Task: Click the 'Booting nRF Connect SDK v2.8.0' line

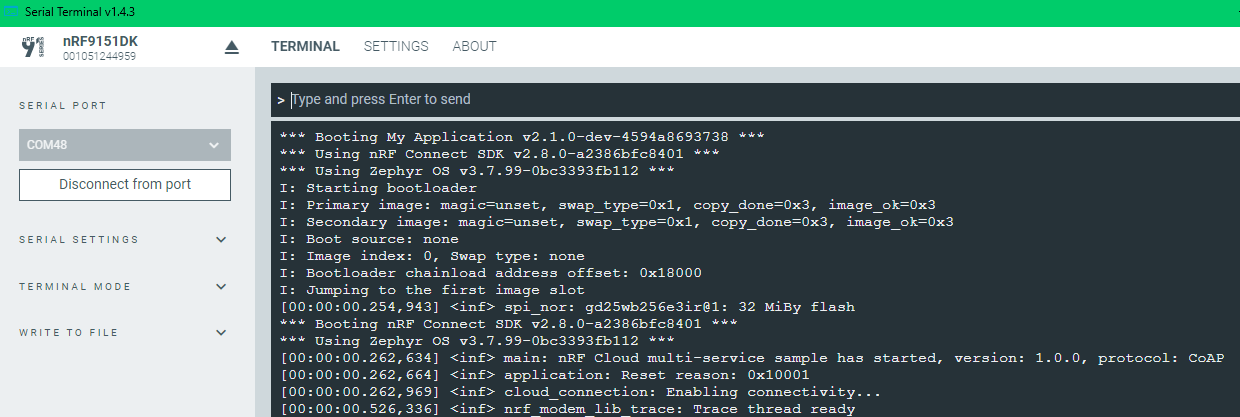Action: pos(509,324)
